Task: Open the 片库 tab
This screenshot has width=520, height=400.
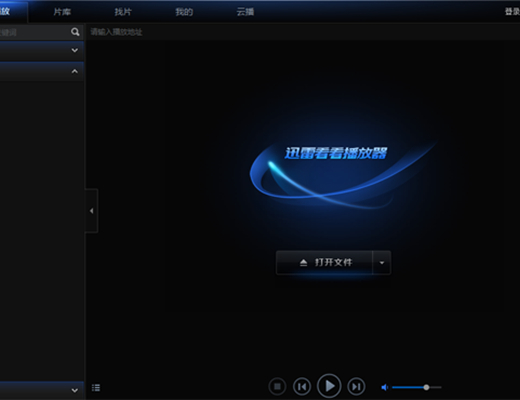Action: 62,12
